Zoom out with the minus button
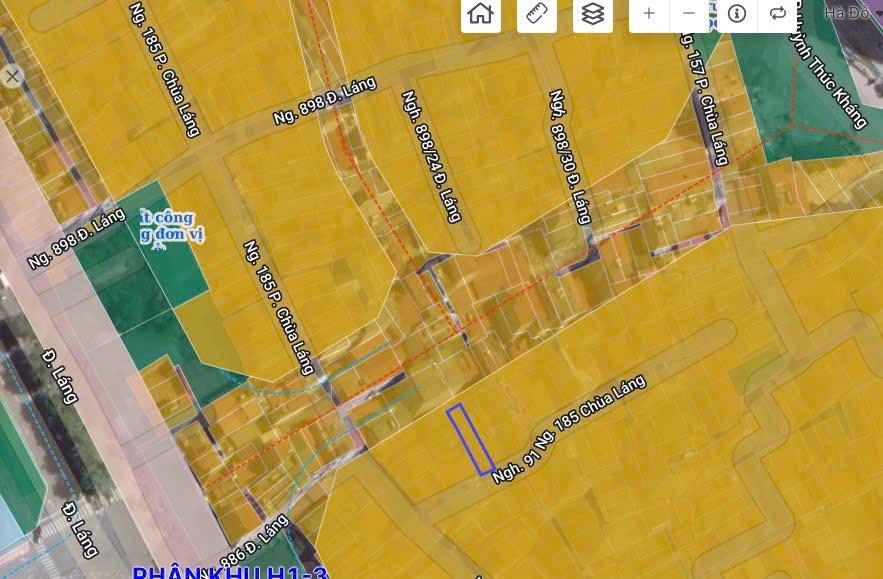Screen dimensions: 883x579 pos(689,14)
